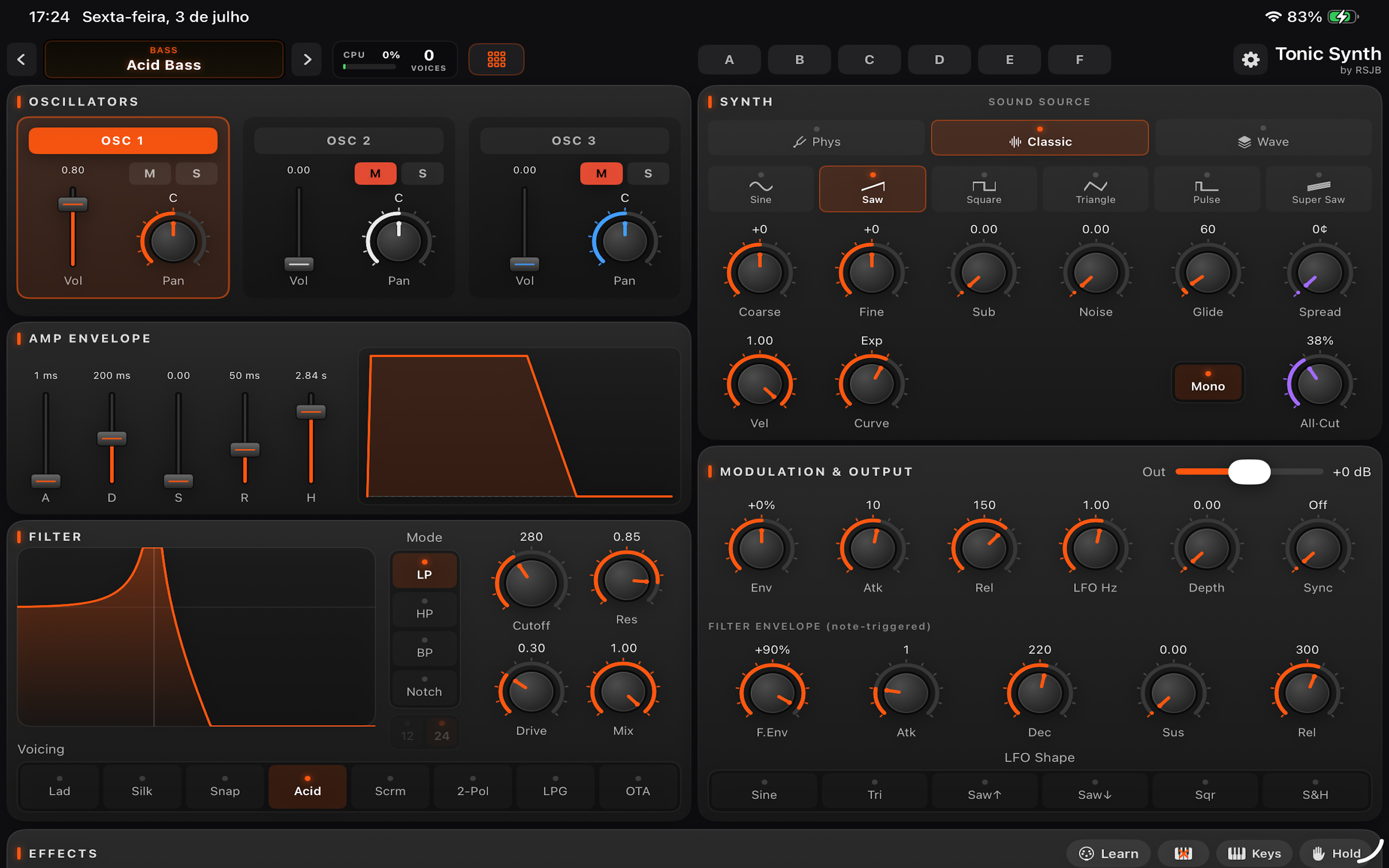1389x868 pixels.
Task: Go to previous preset arrow
Action: point(21,59)
